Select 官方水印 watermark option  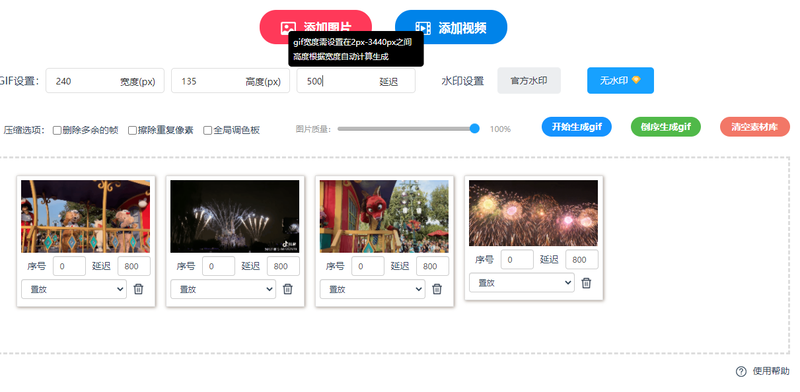click(x=529, y=81)
